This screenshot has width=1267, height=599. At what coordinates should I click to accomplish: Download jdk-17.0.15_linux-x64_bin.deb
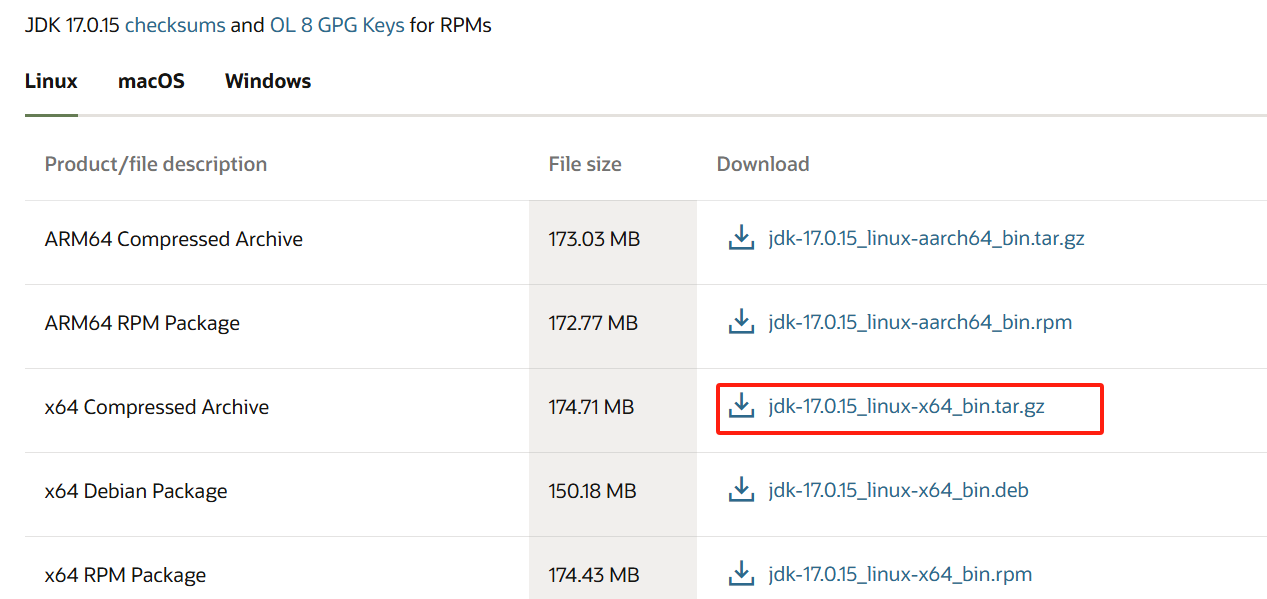(x=898, y=491)
